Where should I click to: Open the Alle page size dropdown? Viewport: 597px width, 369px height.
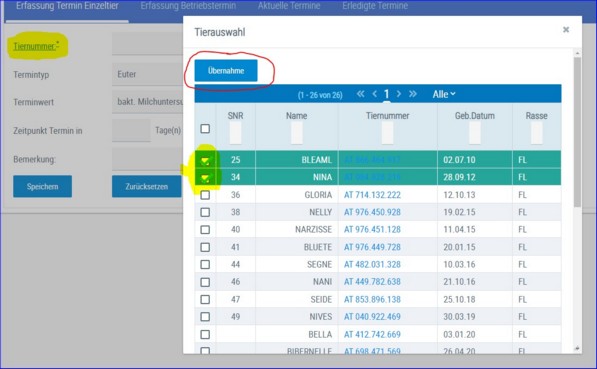pyautogui.click(x=444, y=94)
